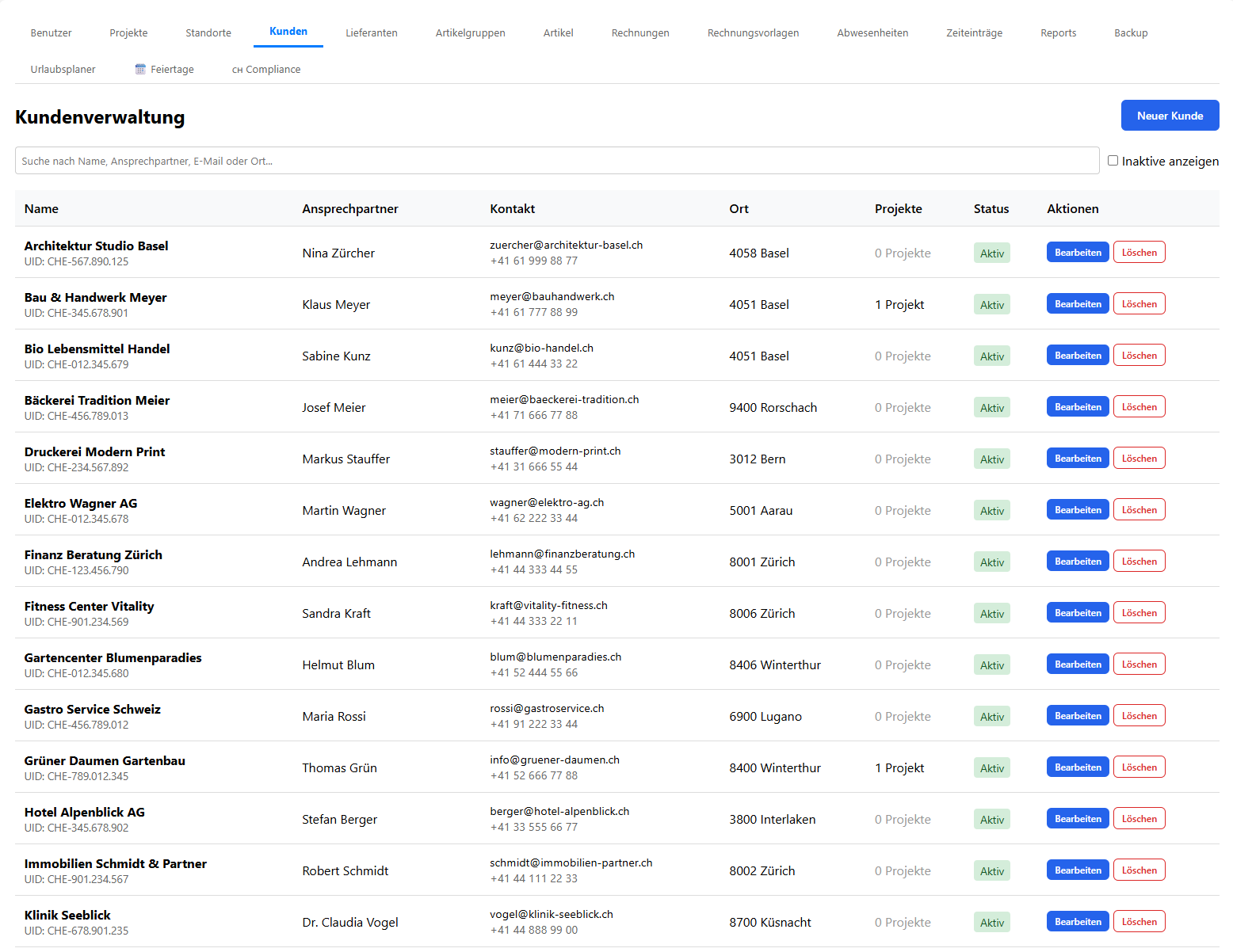Open the CH Compliance tab
This screenshot has width=1233, height=952.
coord(266,70)
